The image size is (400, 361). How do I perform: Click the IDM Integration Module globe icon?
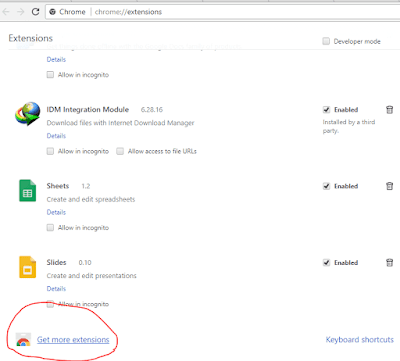pos(28,114)
